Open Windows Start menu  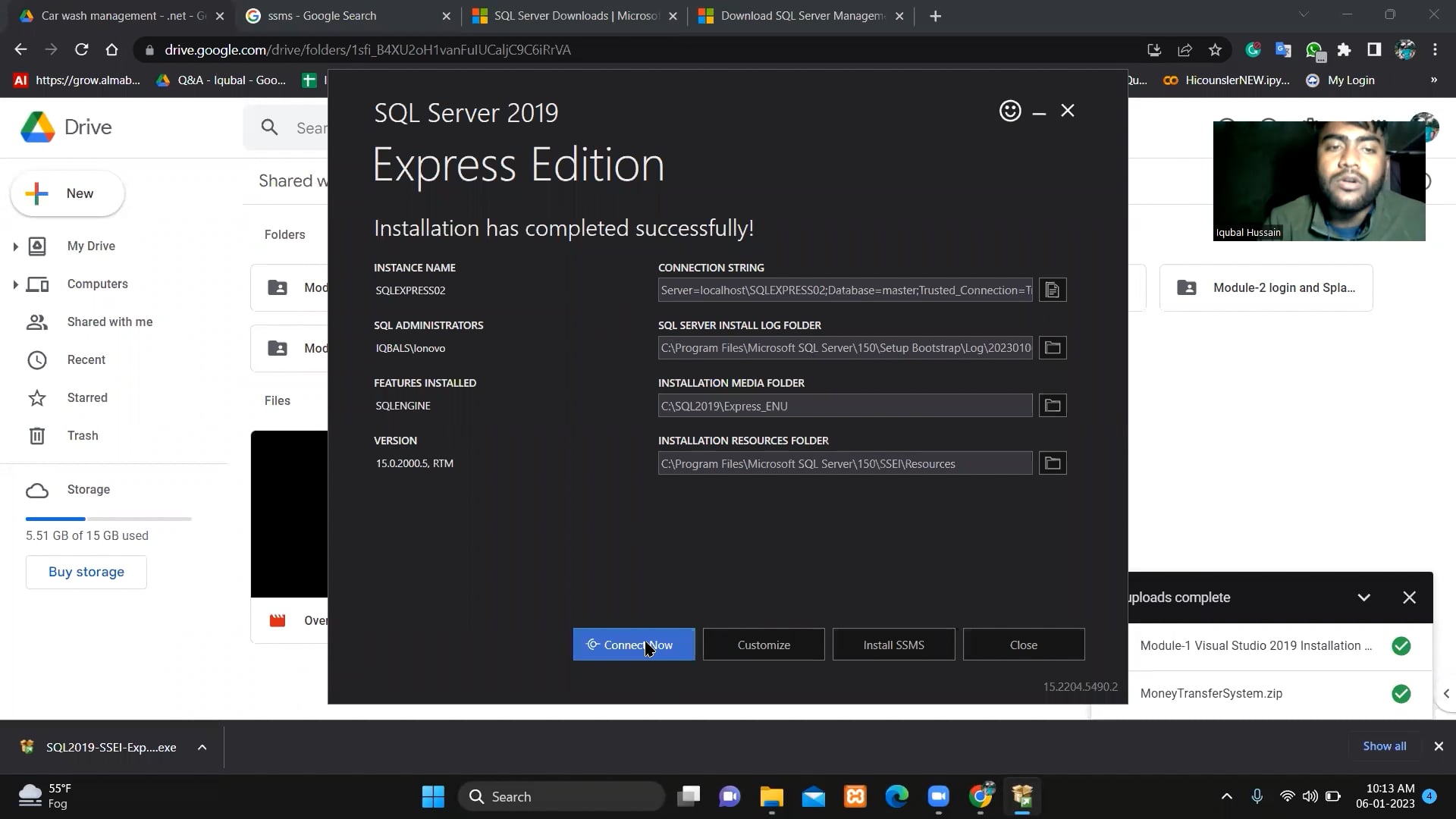(x=433, y=796)
